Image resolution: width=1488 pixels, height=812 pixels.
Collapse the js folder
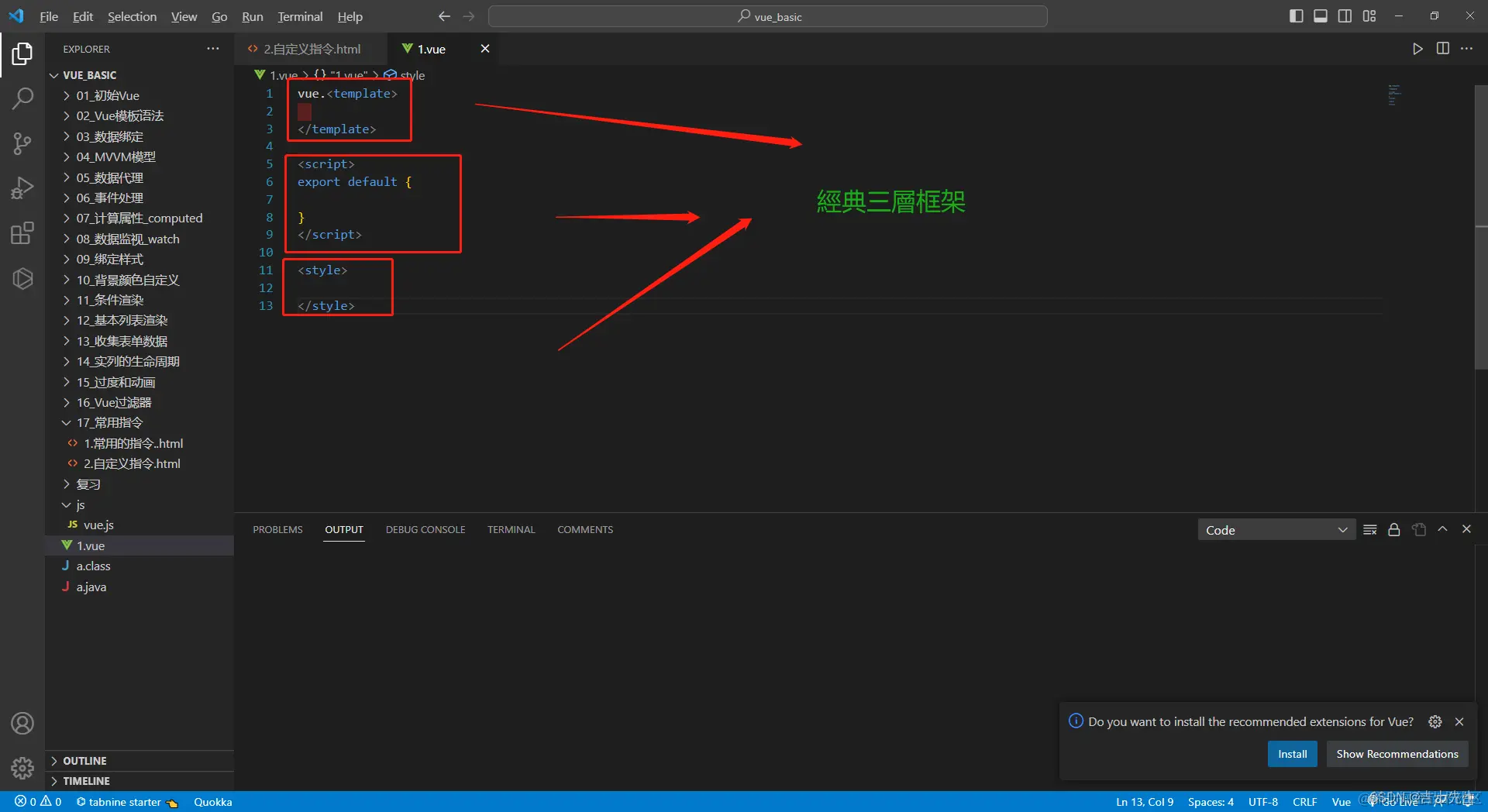(x=139, y=504)
